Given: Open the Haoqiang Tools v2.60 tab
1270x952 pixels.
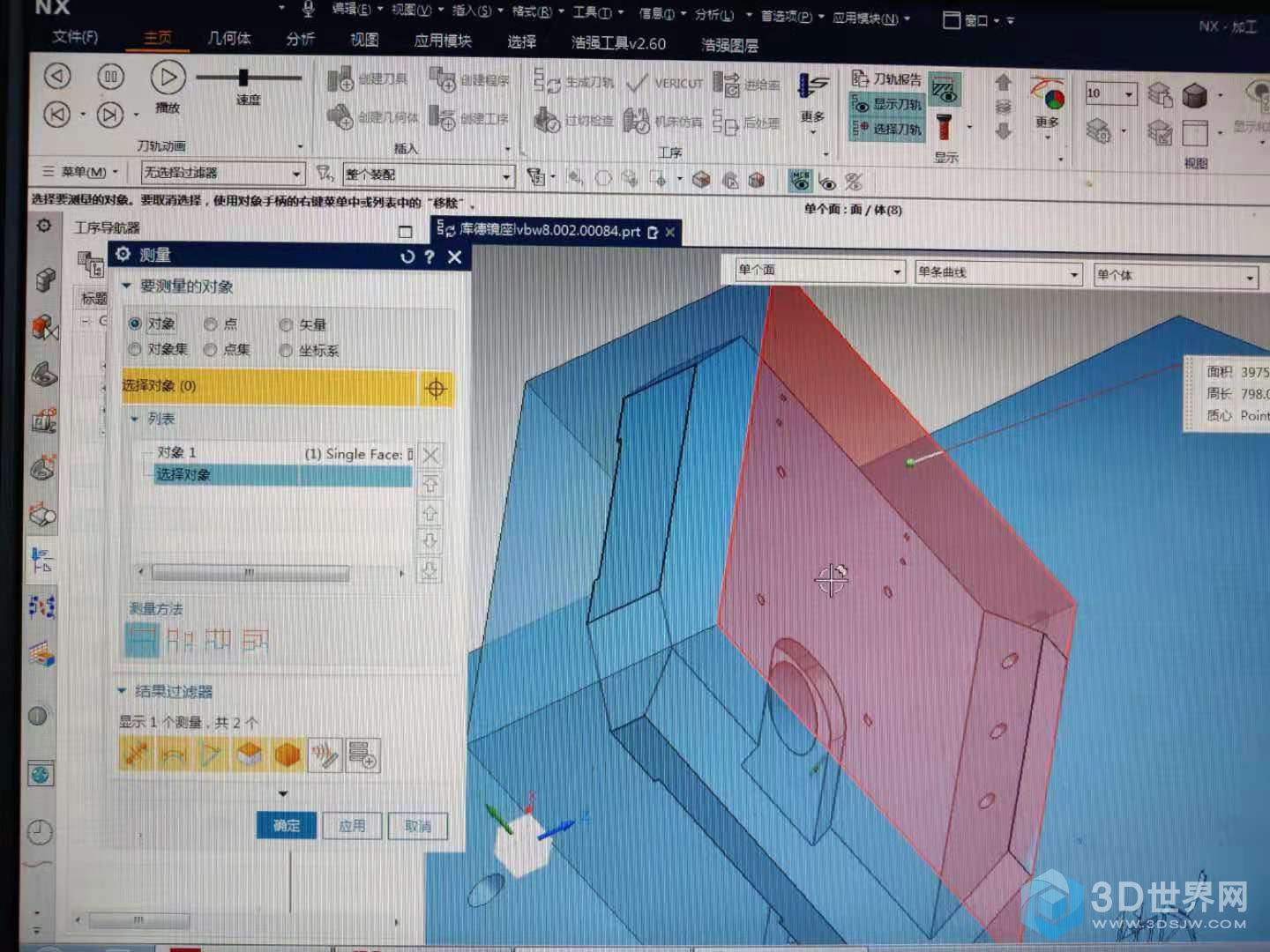Looking at the screenshot, I should tap(618, 43).
